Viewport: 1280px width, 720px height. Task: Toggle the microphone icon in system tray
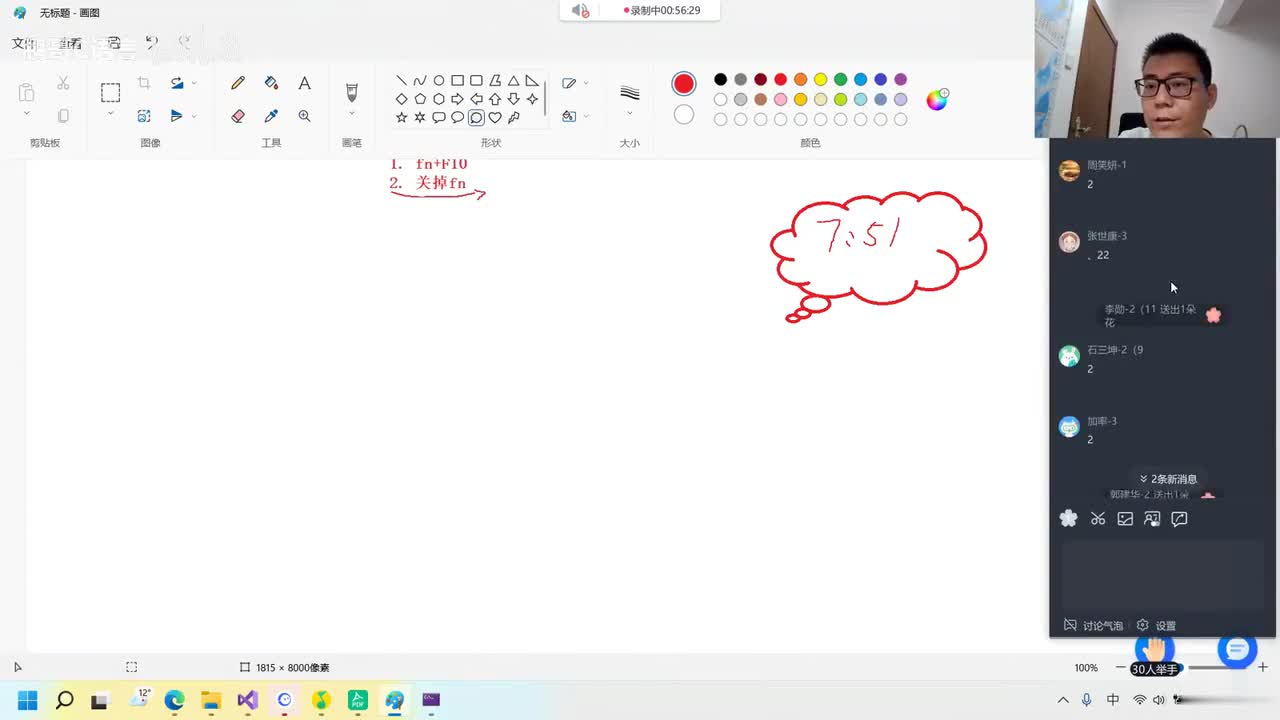[x=1086, y=700]
